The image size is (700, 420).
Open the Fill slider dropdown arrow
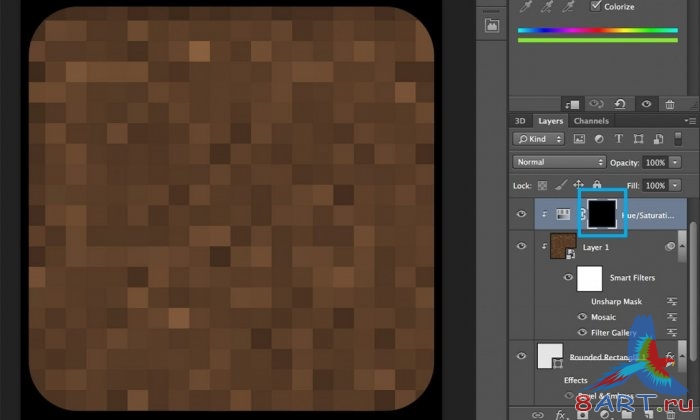tap(675, 185)
